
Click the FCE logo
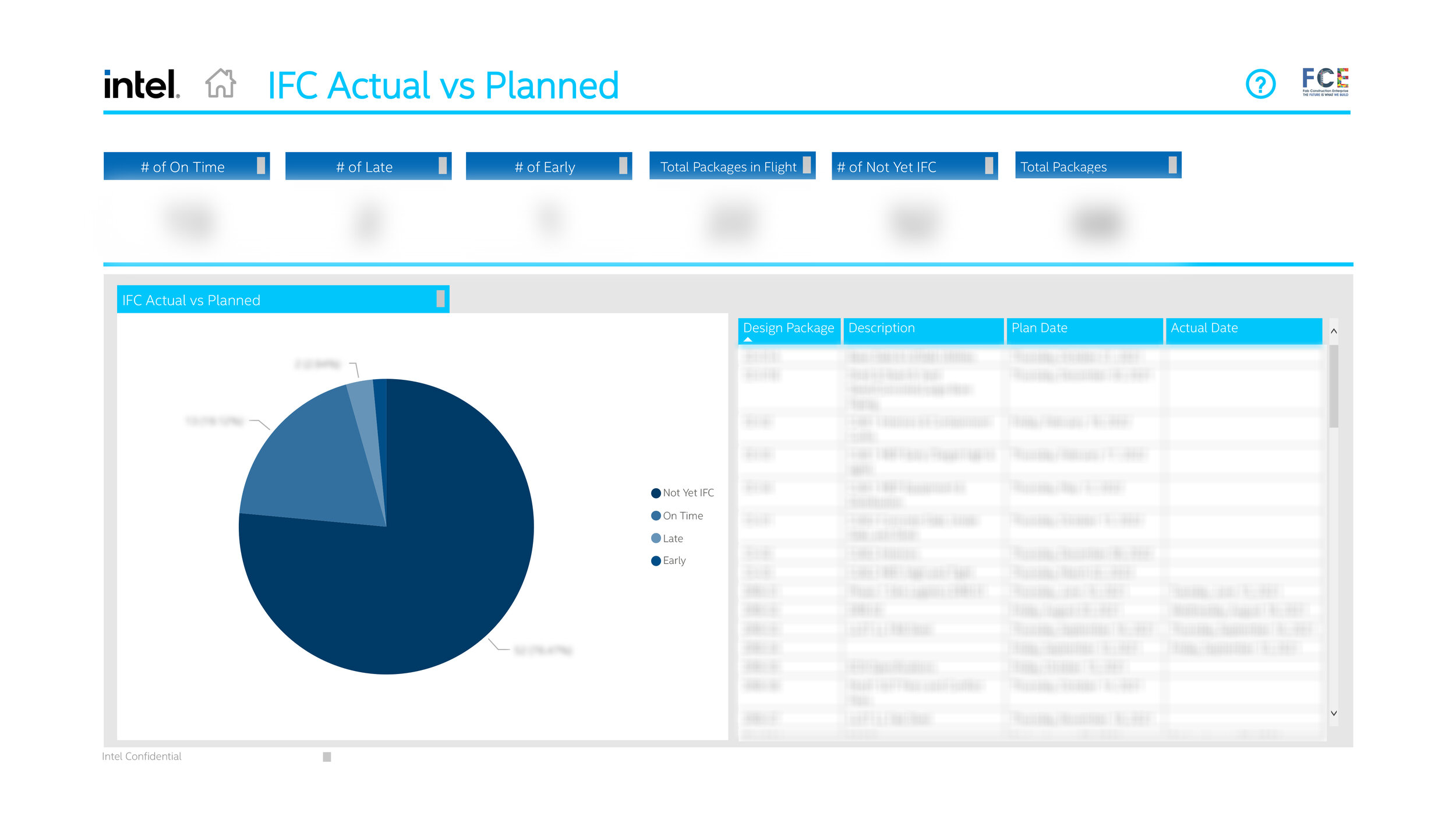[1325, 82]
